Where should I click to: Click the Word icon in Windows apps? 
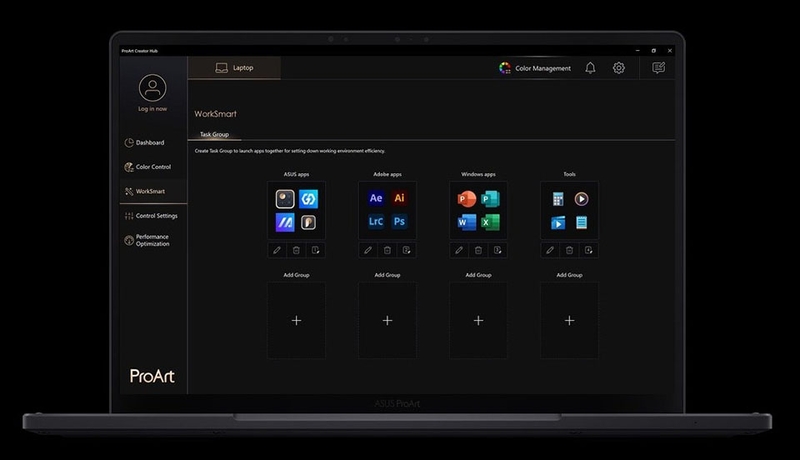click(x=467, y=222)
